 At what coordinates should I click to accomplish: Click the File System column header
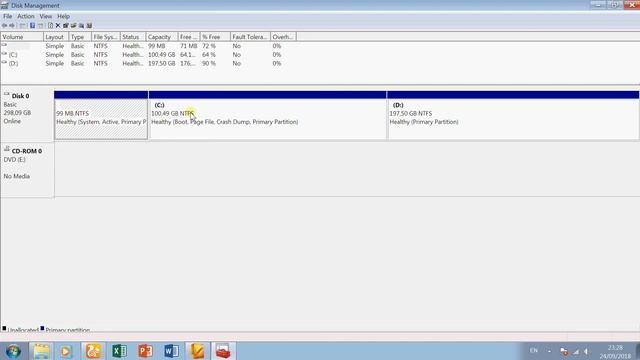(x=106, y=37)
